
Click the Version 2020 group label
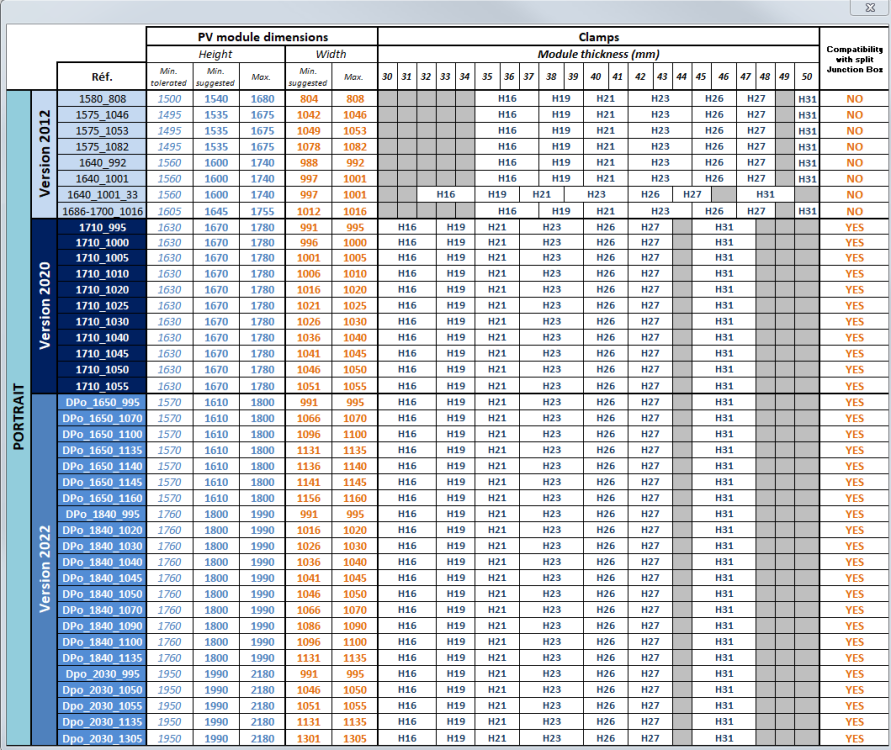(44, 306)
